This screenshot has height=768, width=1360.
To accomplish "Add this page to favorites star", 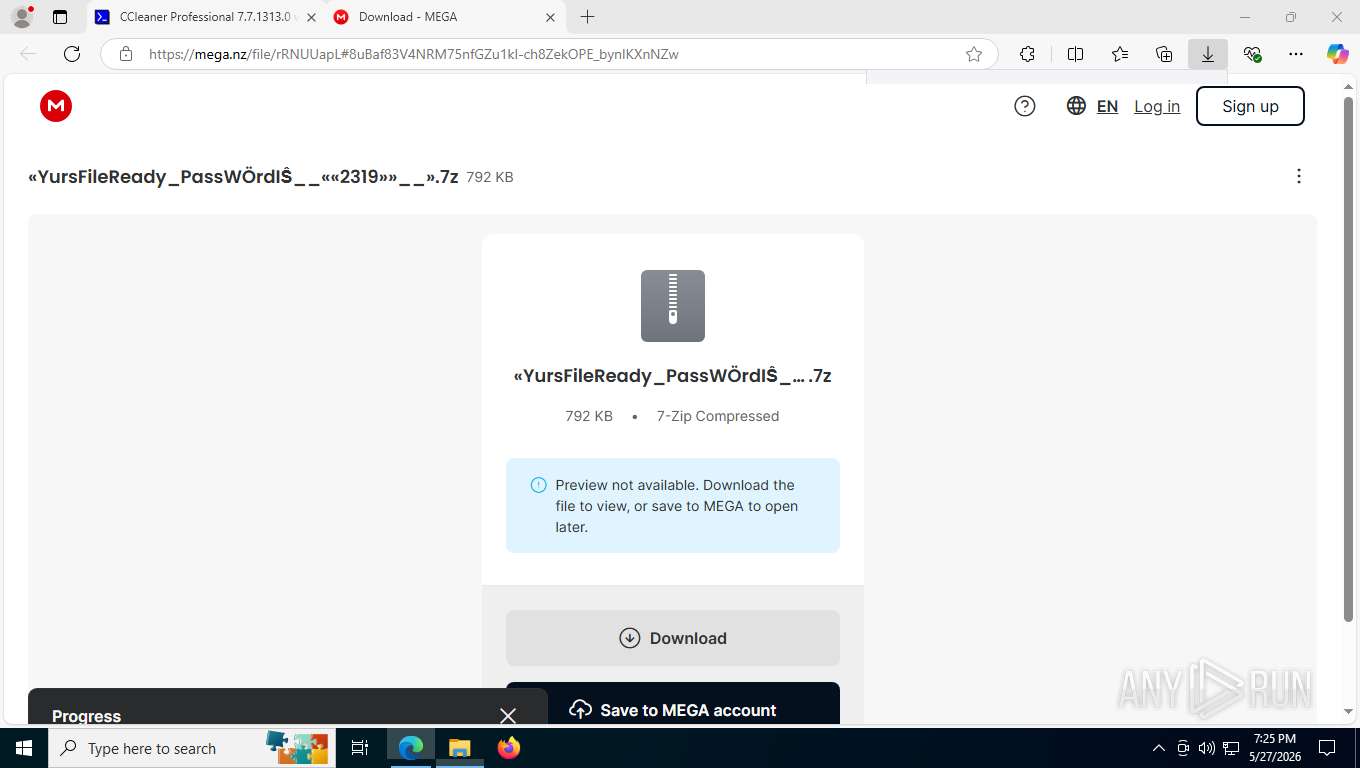I will pyautogui.click(x=974, y=54).
